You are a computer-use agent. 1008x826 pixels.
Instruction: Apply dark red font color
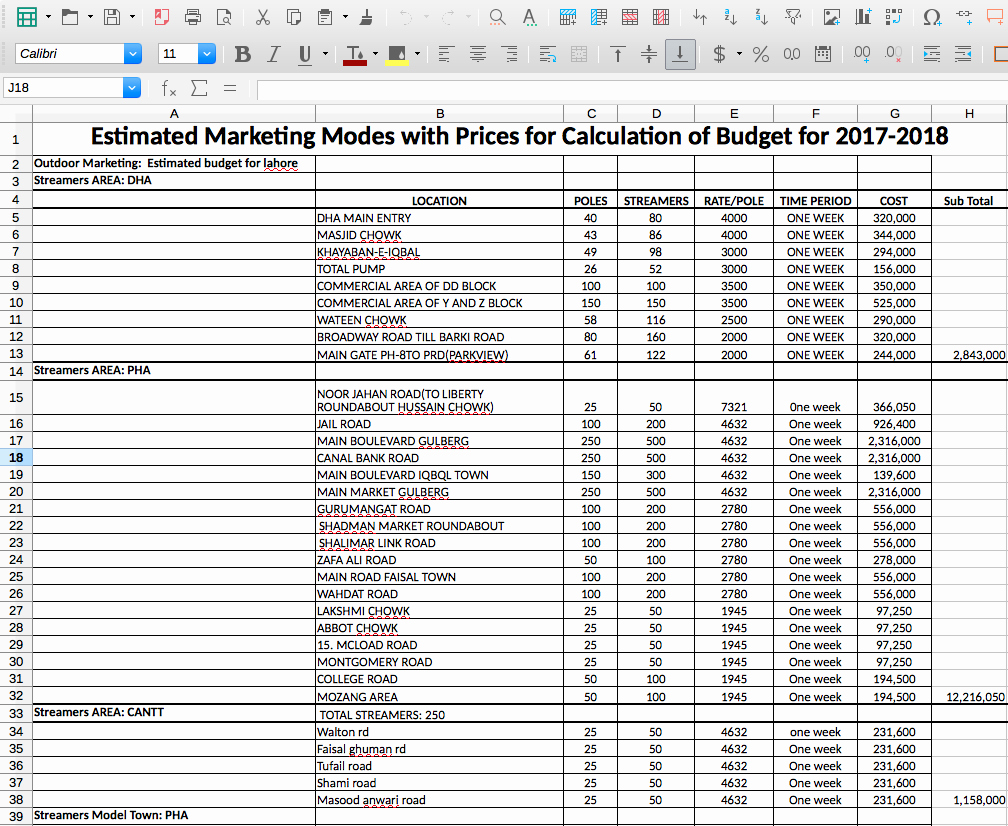pyautogui.click(x=355, y=55)
